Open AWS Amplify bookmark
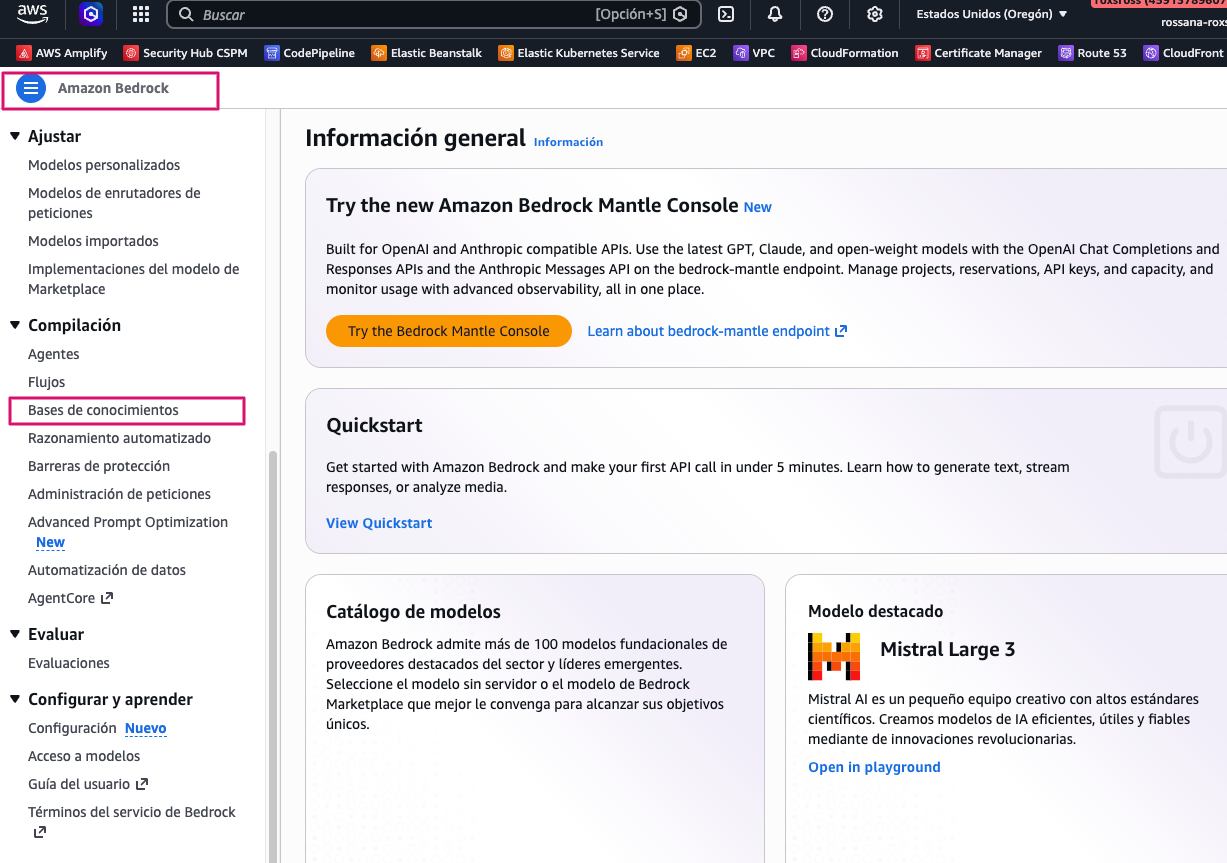 click(64, 53)
